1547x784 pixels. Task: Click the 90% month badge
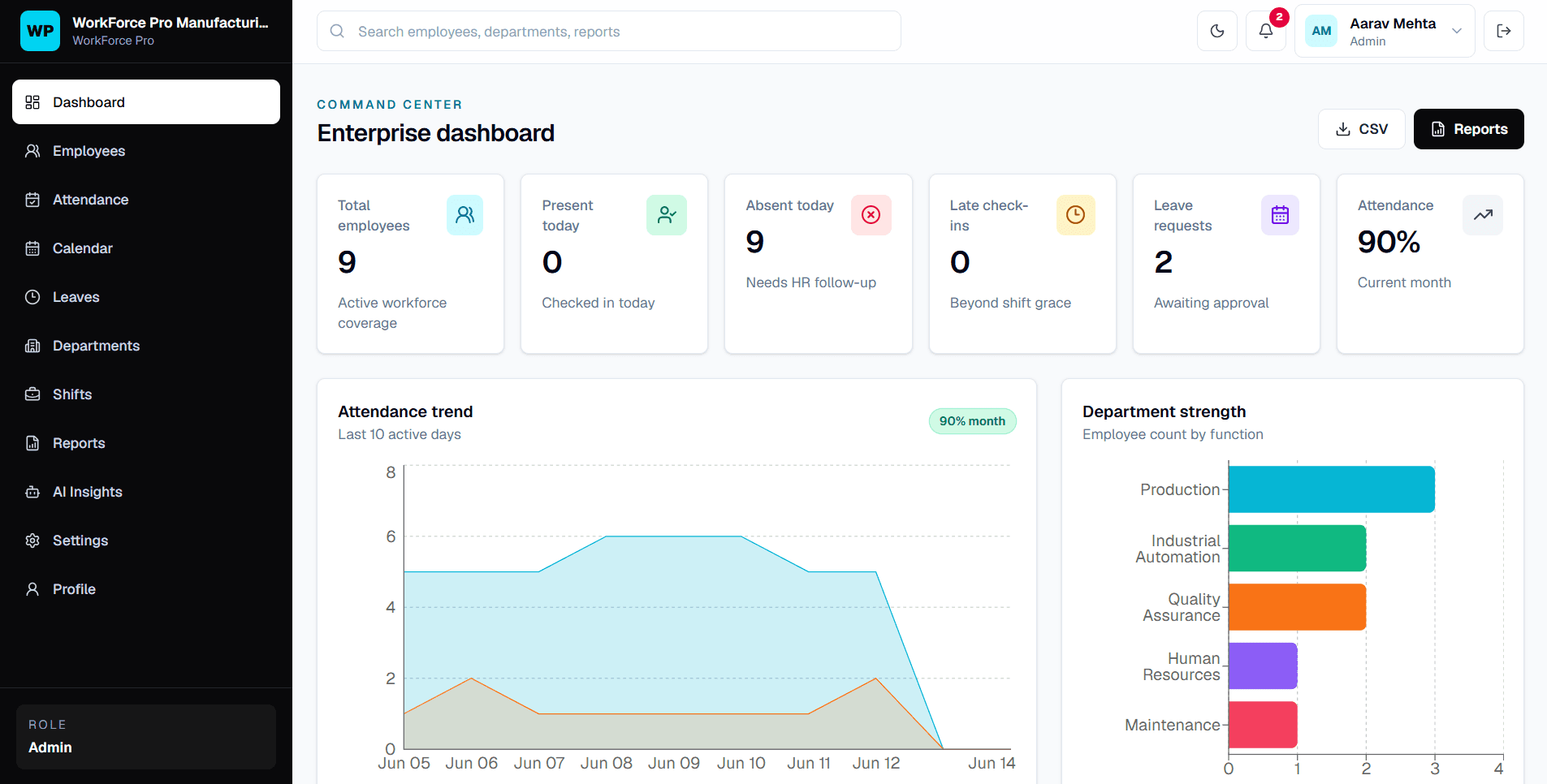click(x=972, y=421)
